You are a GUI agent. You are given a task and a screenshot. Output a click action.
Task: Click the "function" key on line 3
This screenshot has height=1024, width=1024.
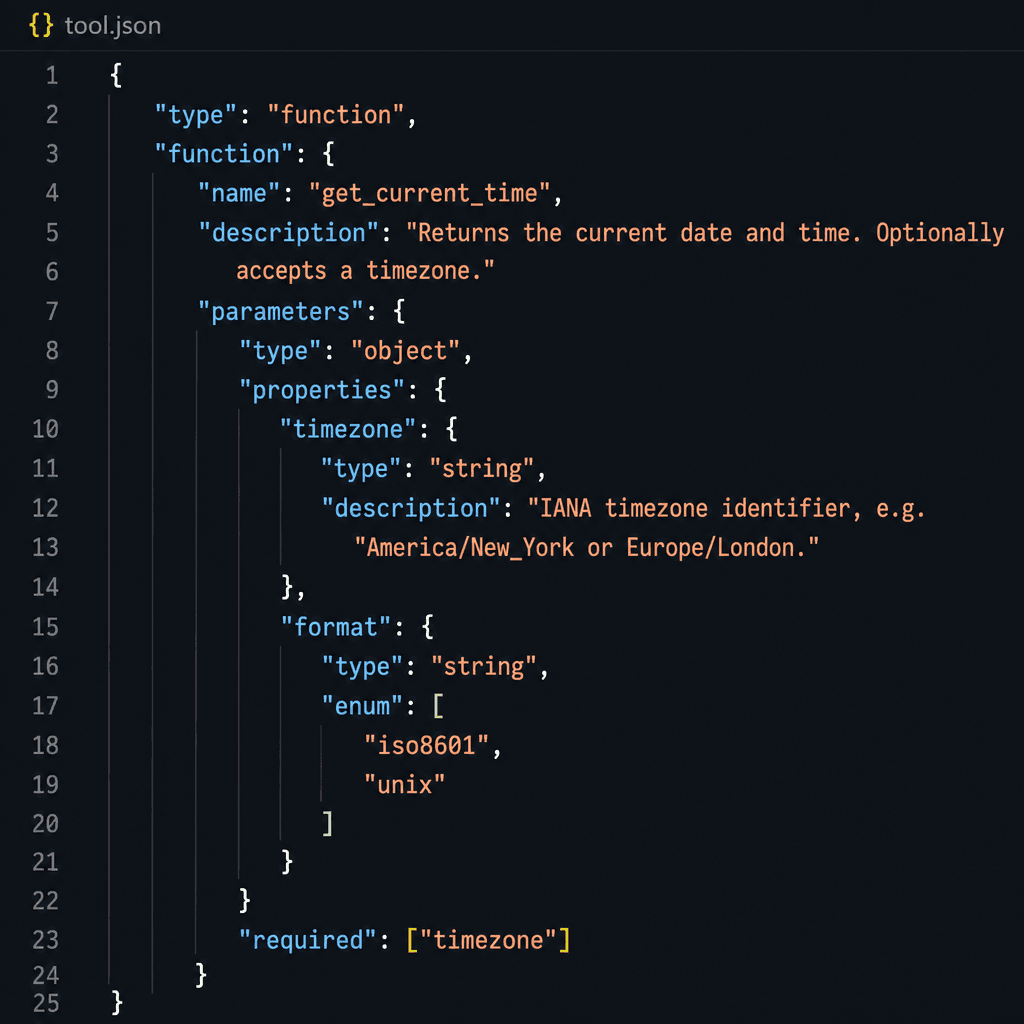click(223, 155)
